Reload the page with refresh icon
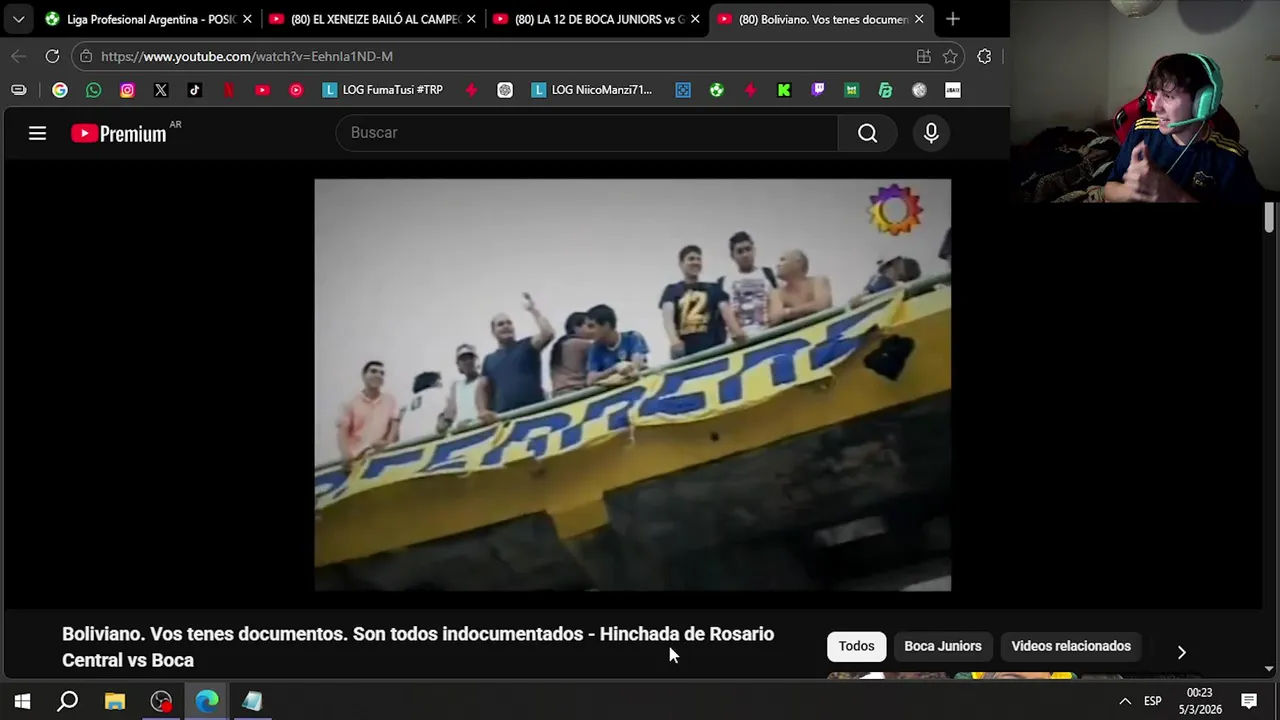The width and height of the screenshot is (1280, 720). 52,56
